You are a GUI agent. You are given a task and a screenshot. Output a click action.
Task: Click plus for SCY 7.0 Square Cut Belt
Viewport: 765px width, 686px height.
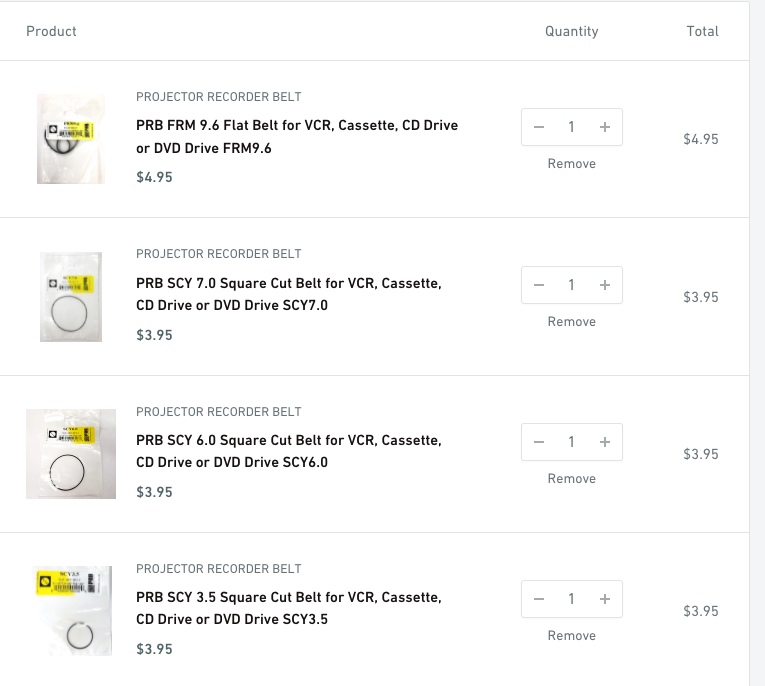click(x=604, y=285)
